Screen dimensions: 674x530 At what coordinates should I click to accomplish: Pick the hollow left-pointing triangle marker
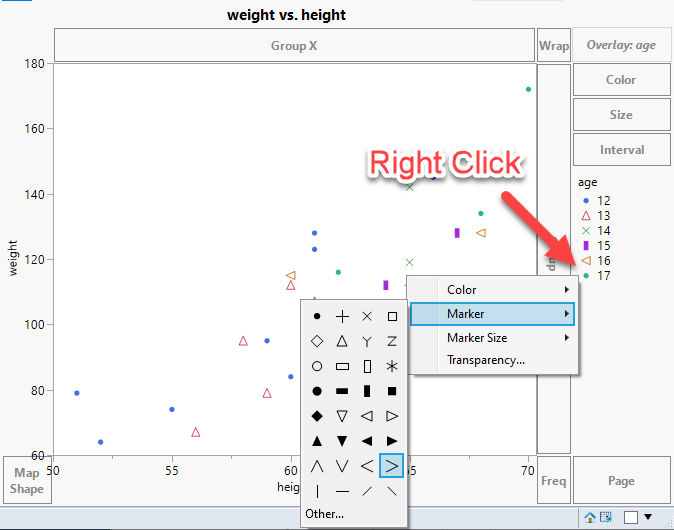pyautogui.click(x=367, y=416)
